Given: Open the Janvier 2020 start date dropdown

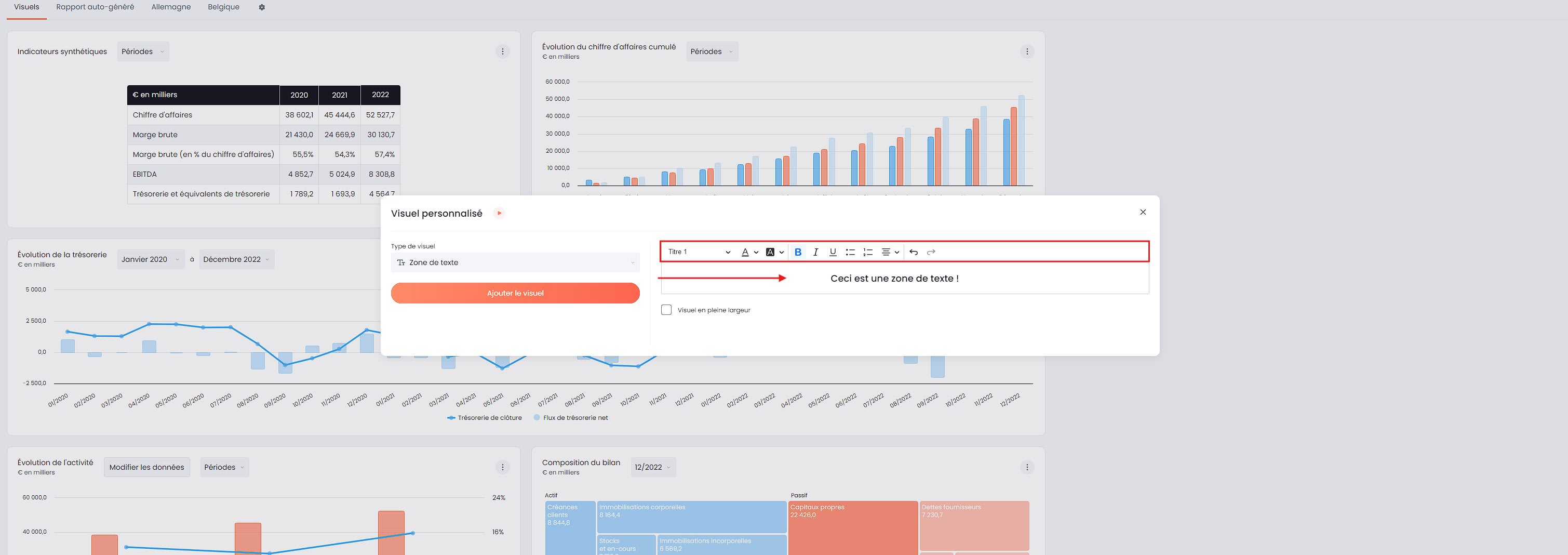Looking at the screenshot, I should click(151, 259).
